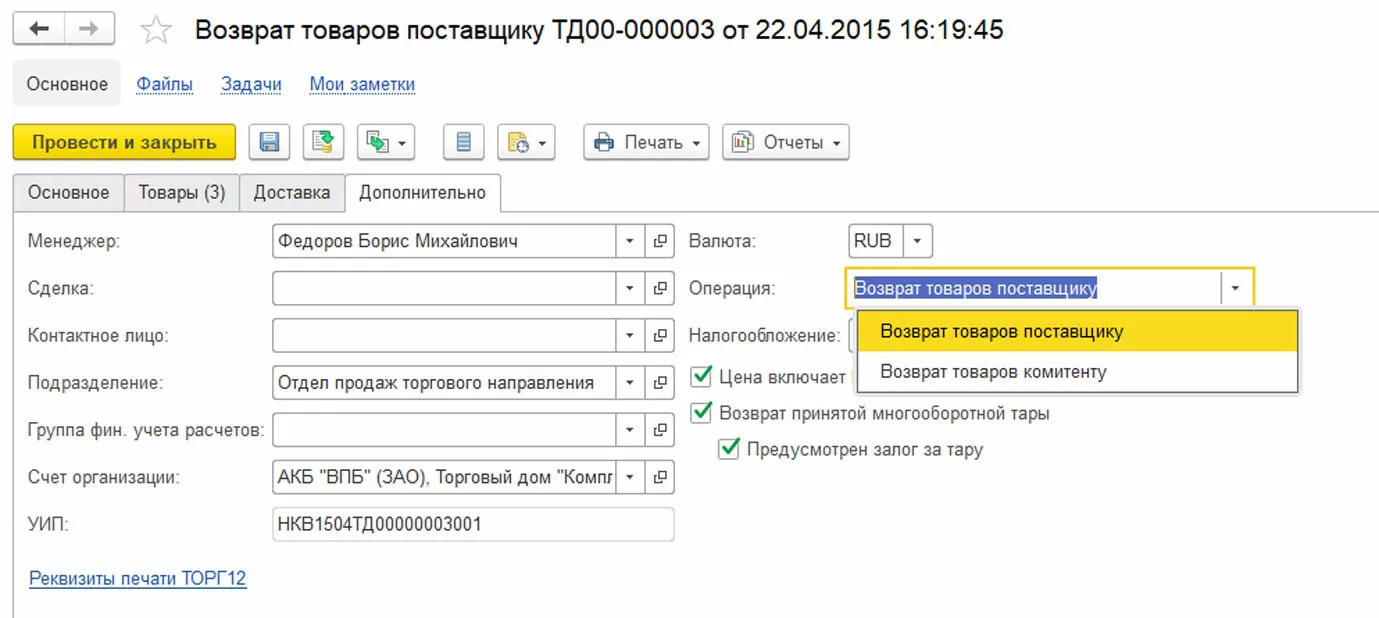Click the post document icon
Viewport: 1379px width, 618px height.
click(x=322, y=142)
